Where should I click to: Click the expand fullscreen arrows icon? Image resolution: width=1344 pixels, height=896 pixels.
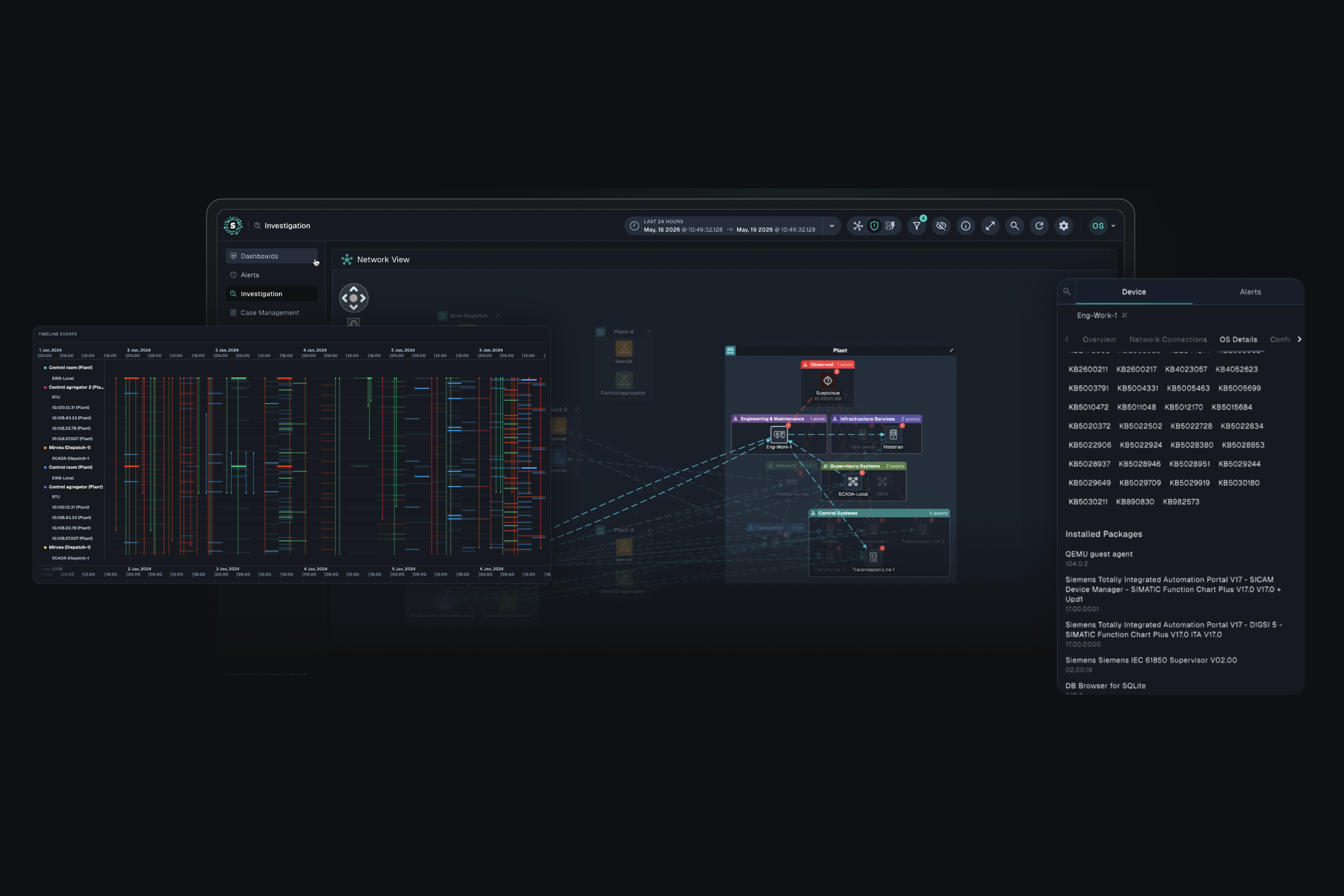pyautogui.click(x=990, y=226)
